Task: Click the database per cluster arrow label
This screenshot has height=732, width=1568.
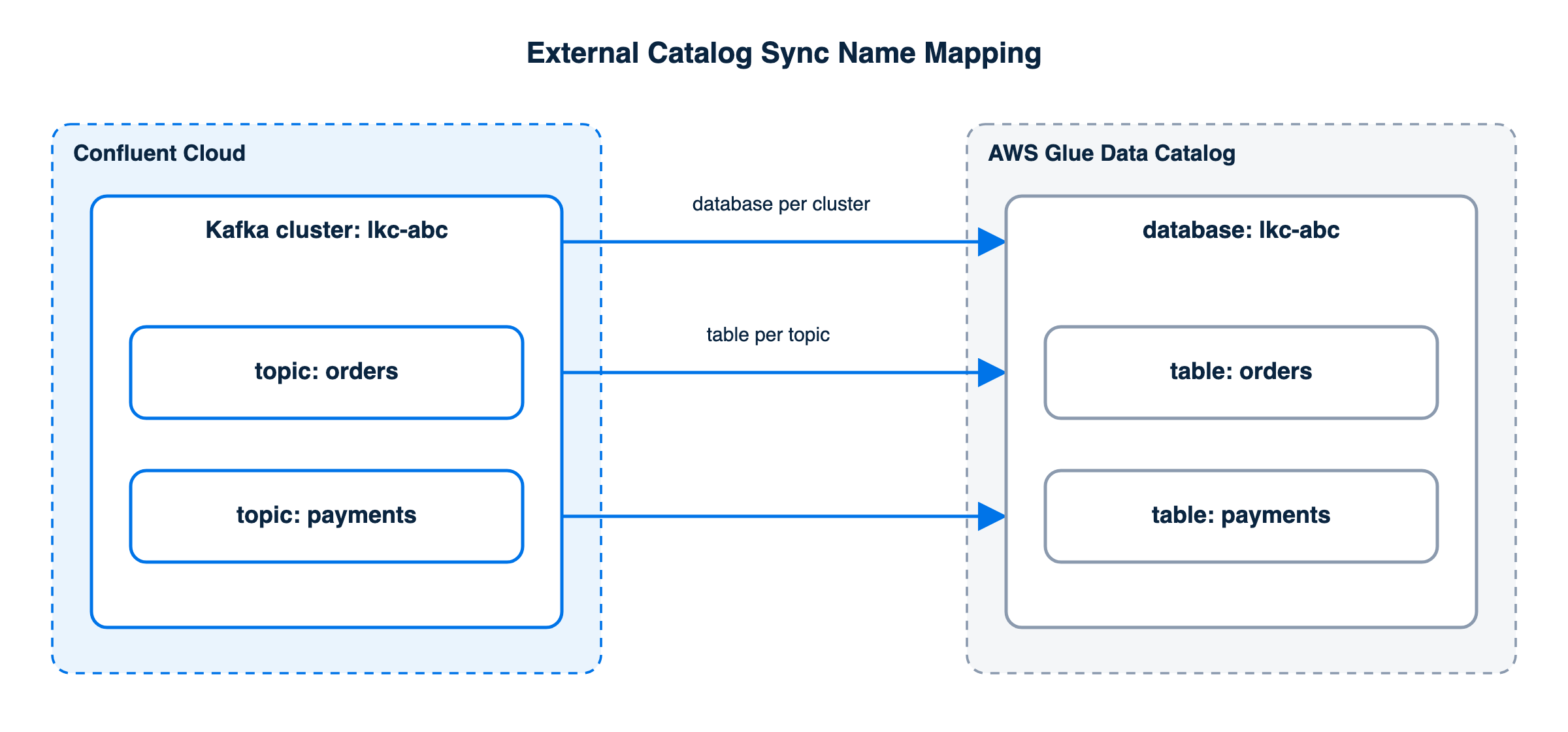Action: (781, 204)
